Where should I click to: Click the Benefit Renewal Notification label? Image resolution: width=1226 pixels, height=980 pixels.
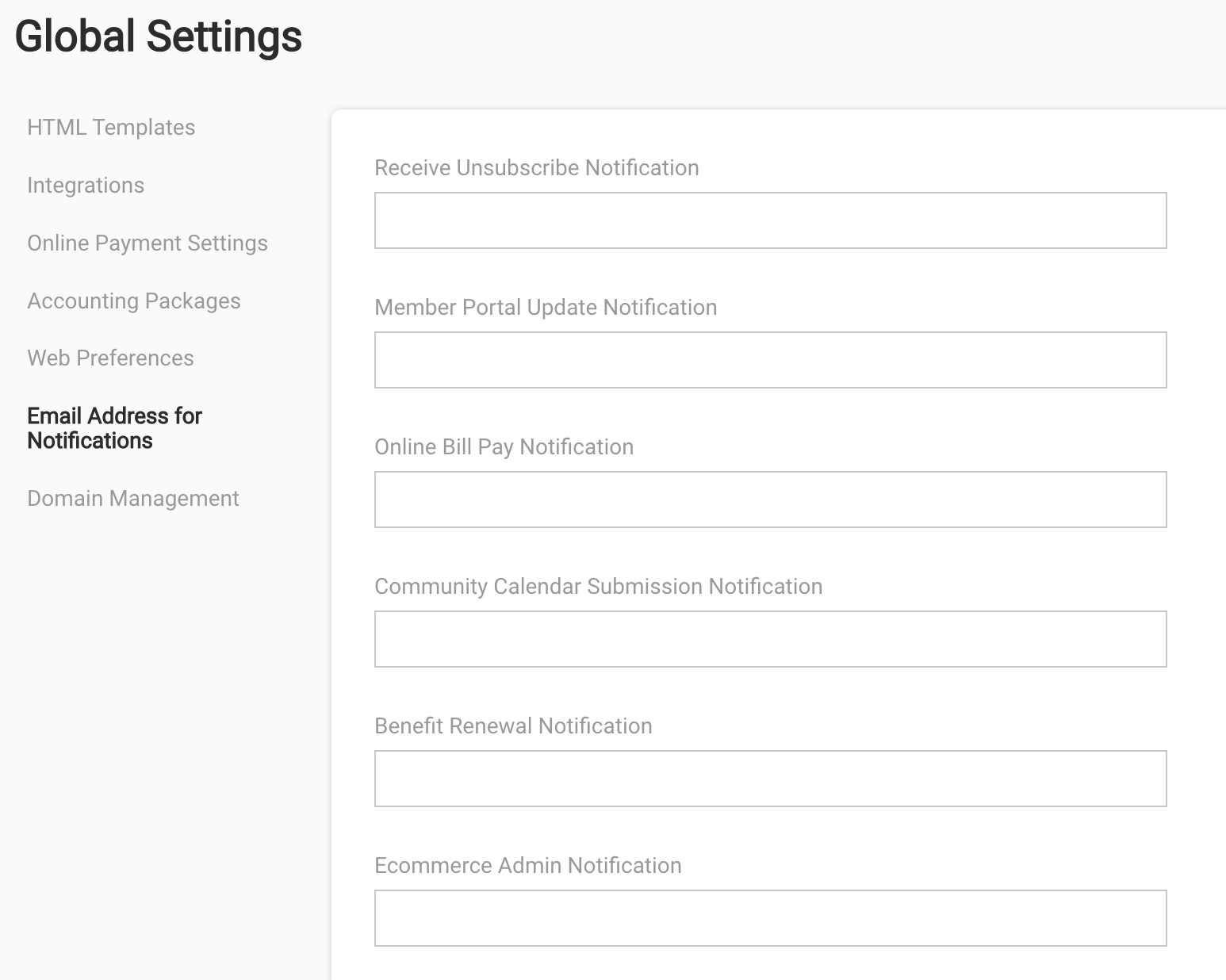513,726
